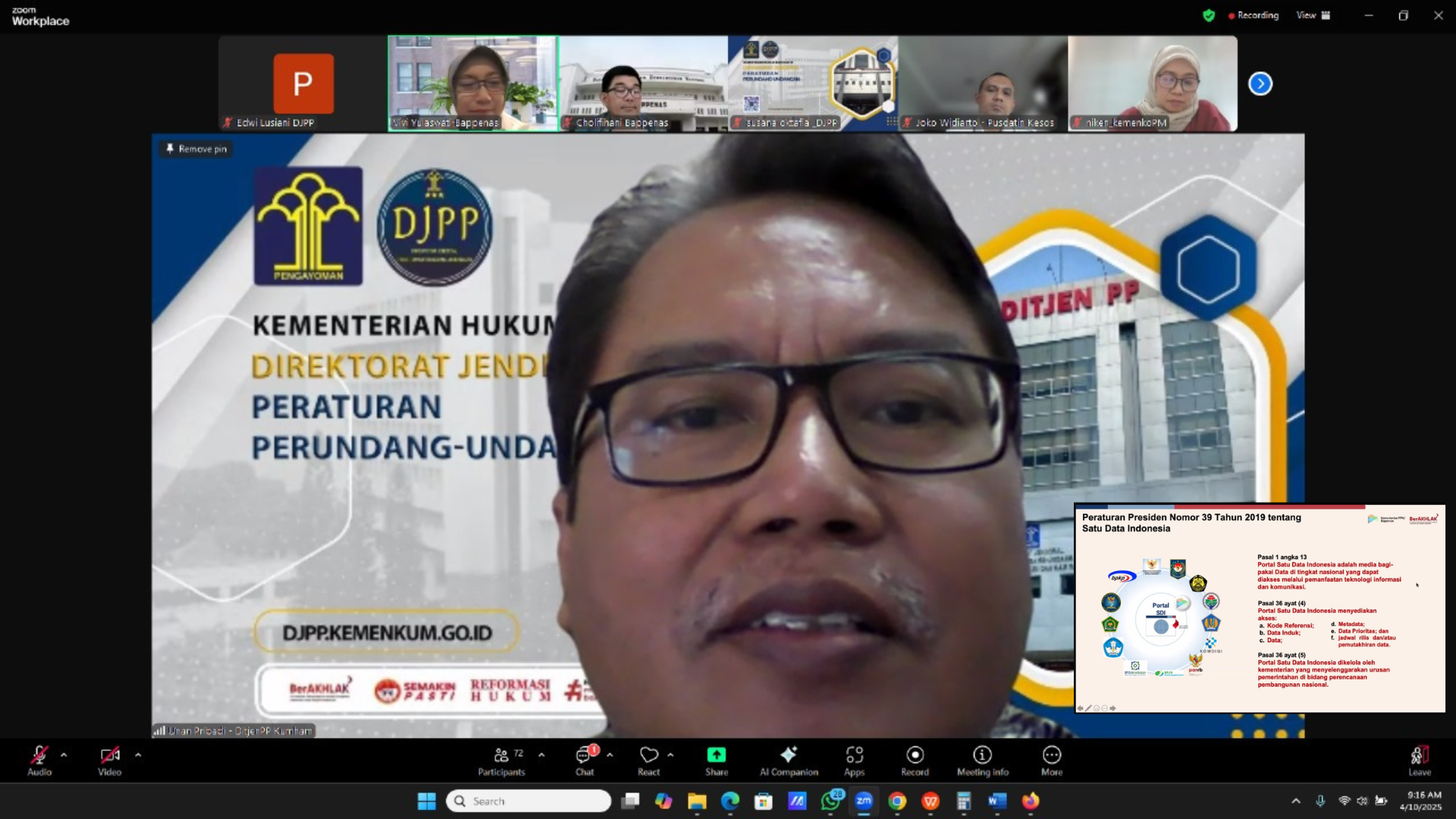Screen dimensions: 1456x819
Task: Click the slide previous arrow icon
Action: tap(1080, 708)
